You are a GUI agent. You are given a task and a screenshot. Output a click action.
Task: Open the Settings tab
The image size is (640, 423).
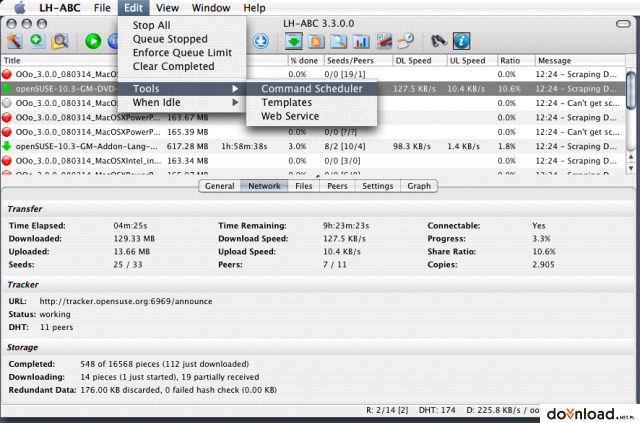tap(378, 186)
